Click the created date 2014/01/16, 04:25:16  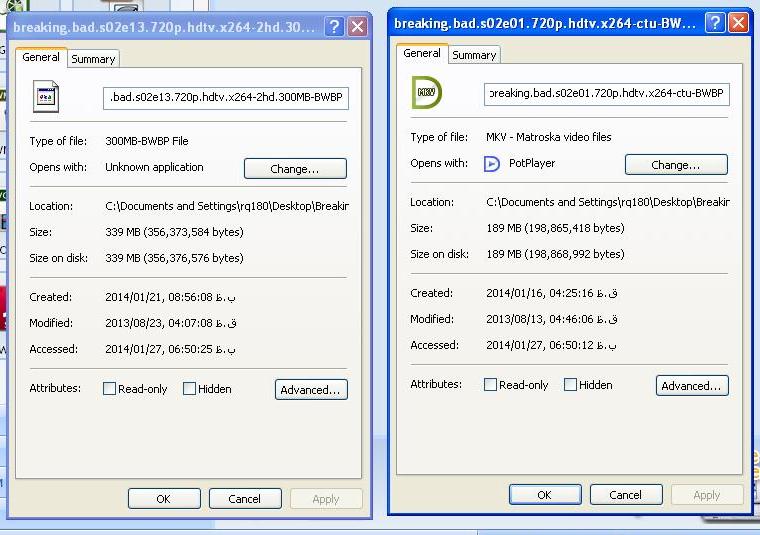pos(552,293)
